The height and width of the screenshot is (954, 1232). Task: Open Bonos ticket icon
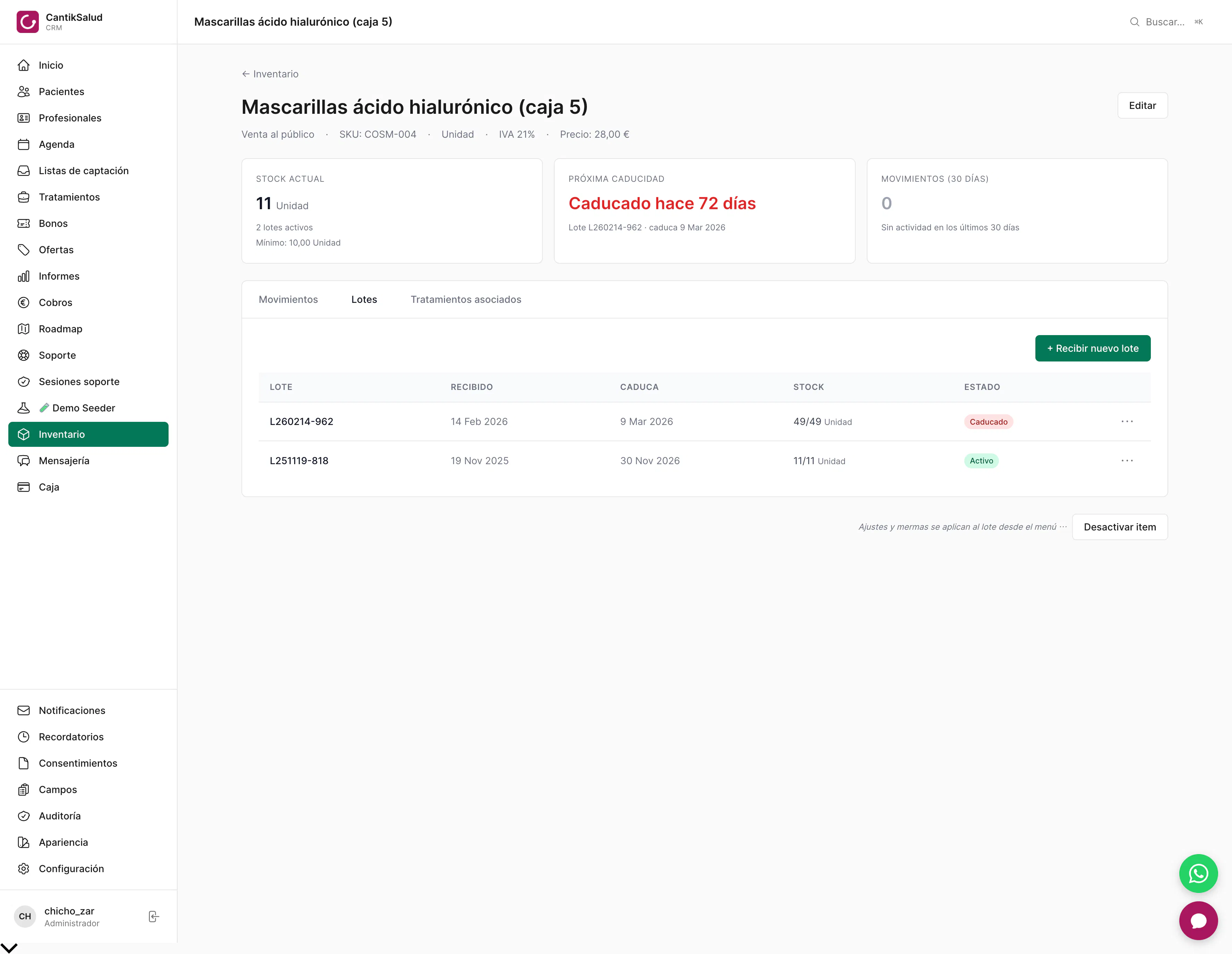click(x=24, y=223)
